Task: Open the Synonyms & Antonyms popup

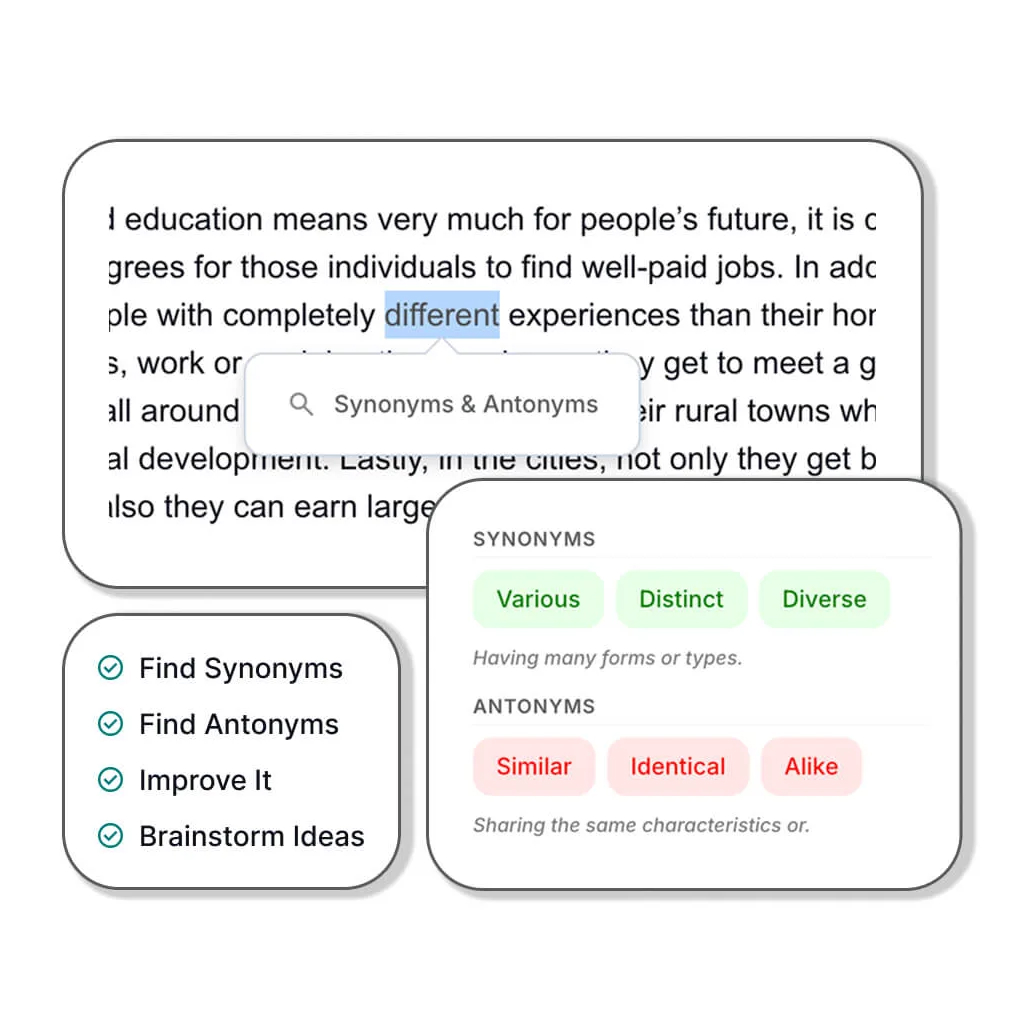Action: [443, 404]
